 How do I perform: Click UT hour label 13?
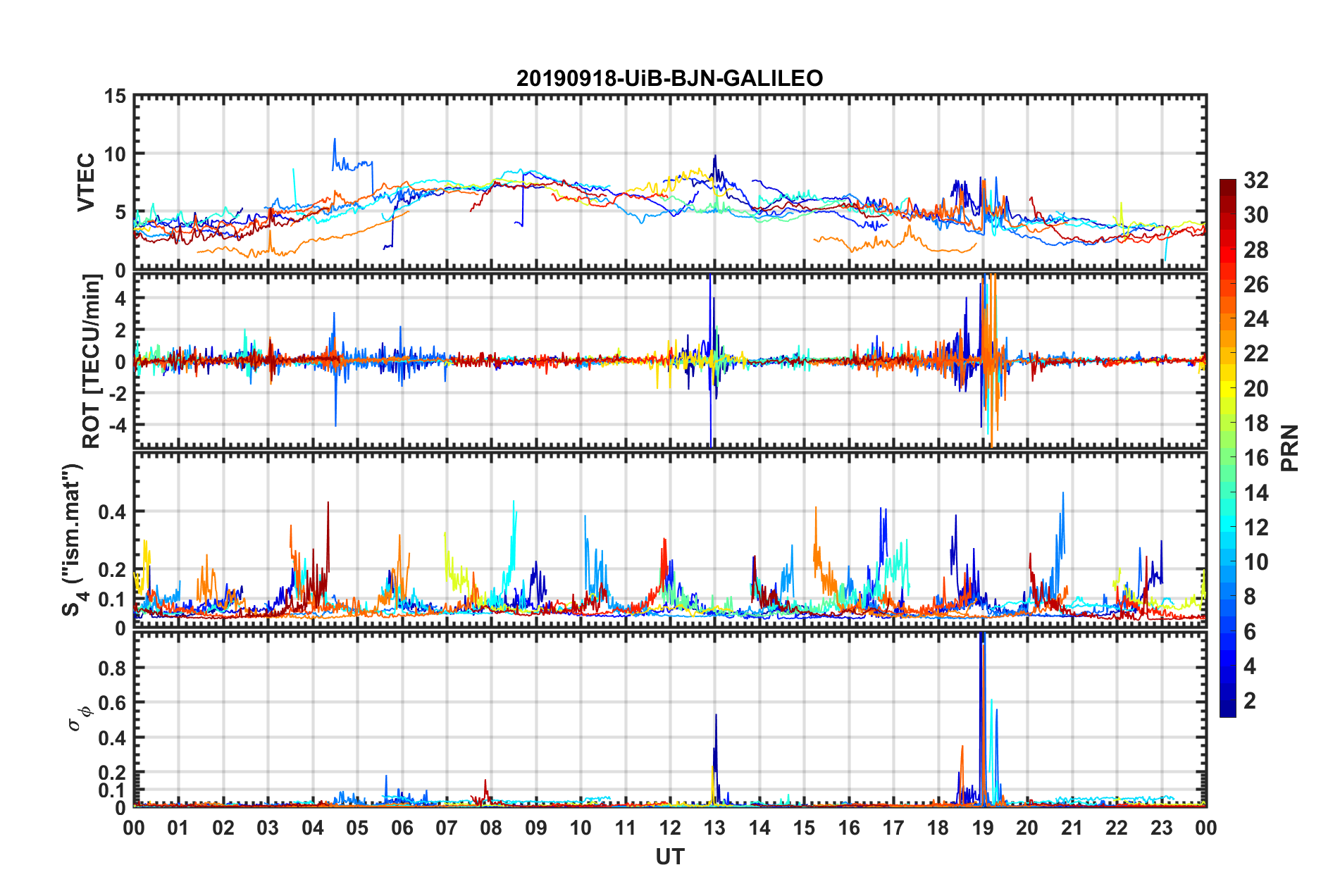point(714,828)
